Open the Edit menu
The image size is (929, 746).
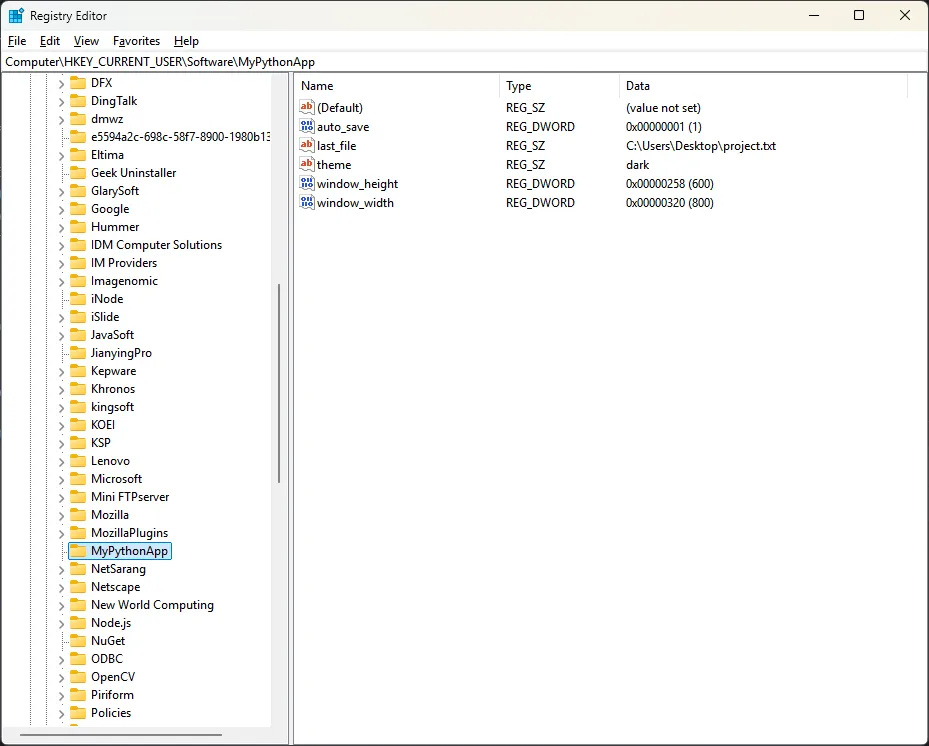(50, 41)
